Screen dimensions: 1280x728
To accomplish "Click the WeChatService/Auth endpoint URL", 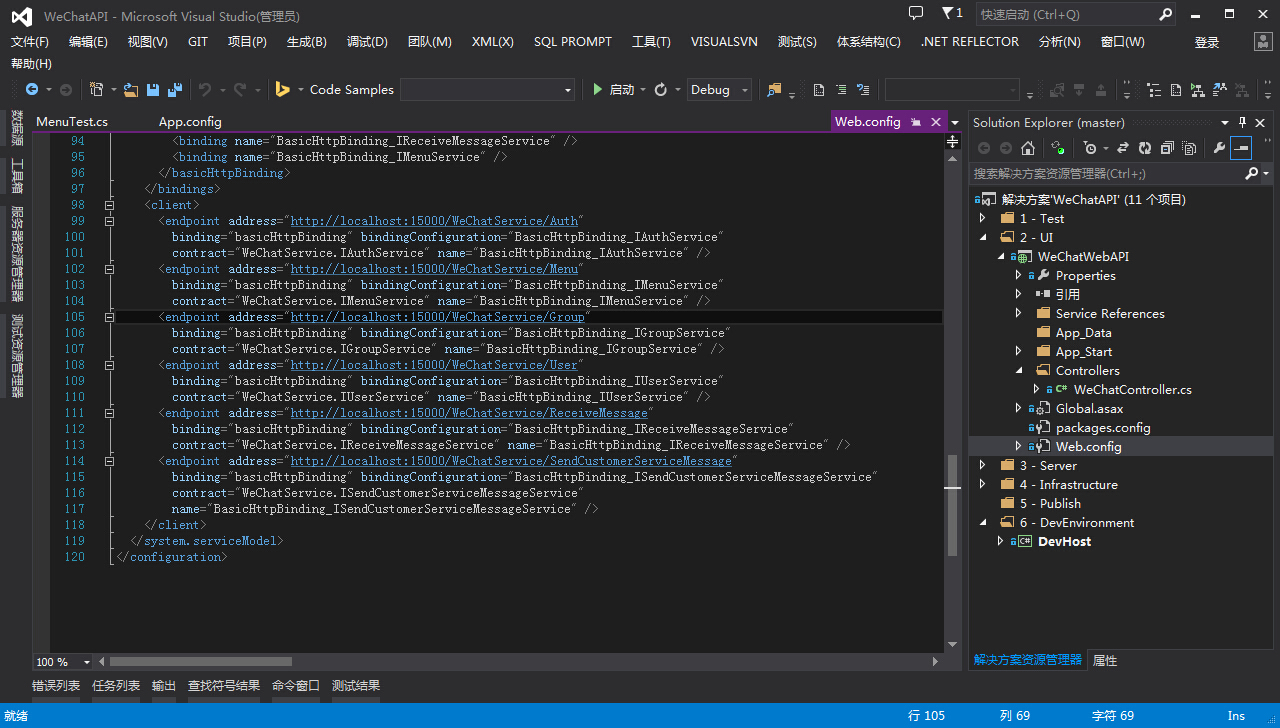I will click(x=434, y=221).
